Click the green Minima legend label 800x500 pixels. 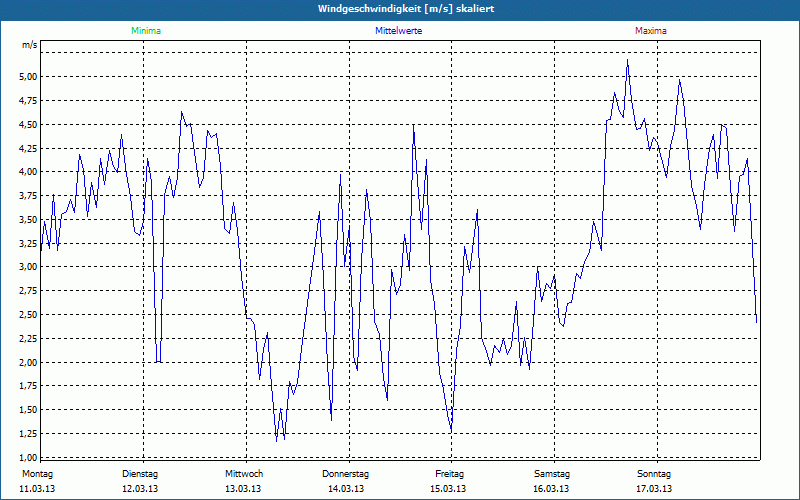[146, 31]
